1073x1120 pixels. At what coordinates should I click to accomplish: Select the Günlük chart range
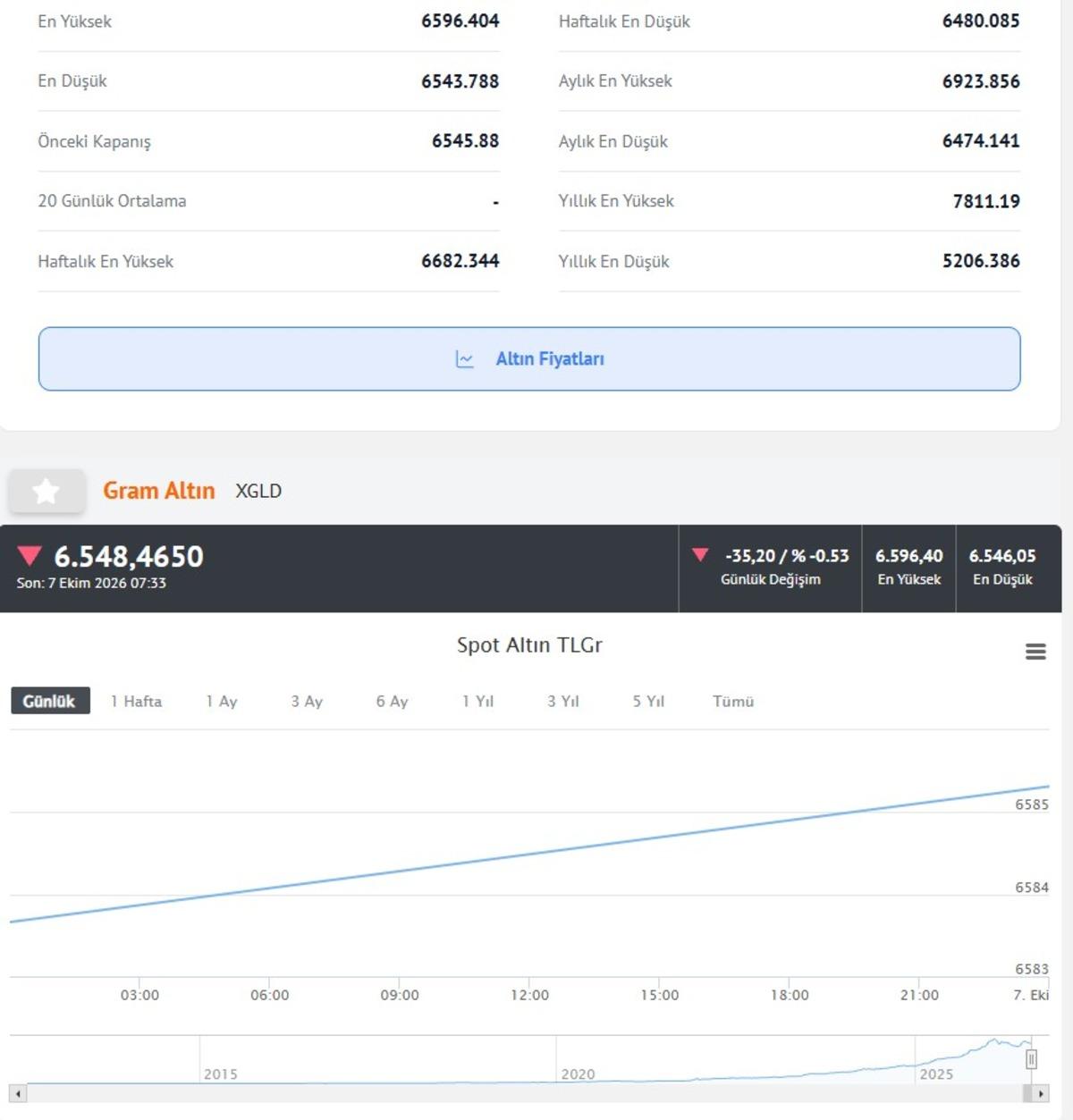[x=50, y=701]
